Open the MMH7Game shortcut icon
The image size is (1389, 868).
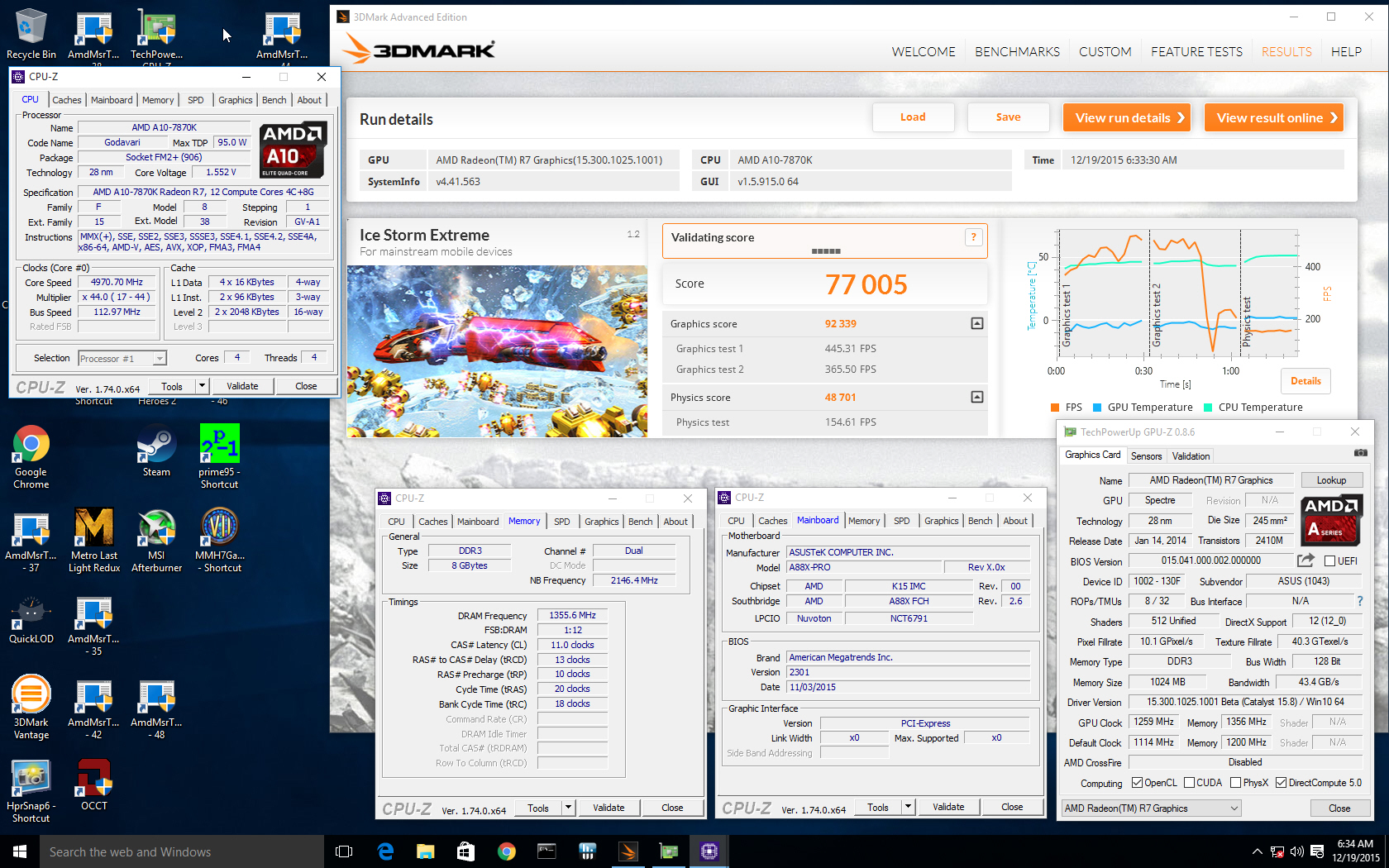click(x=219, y=541)
